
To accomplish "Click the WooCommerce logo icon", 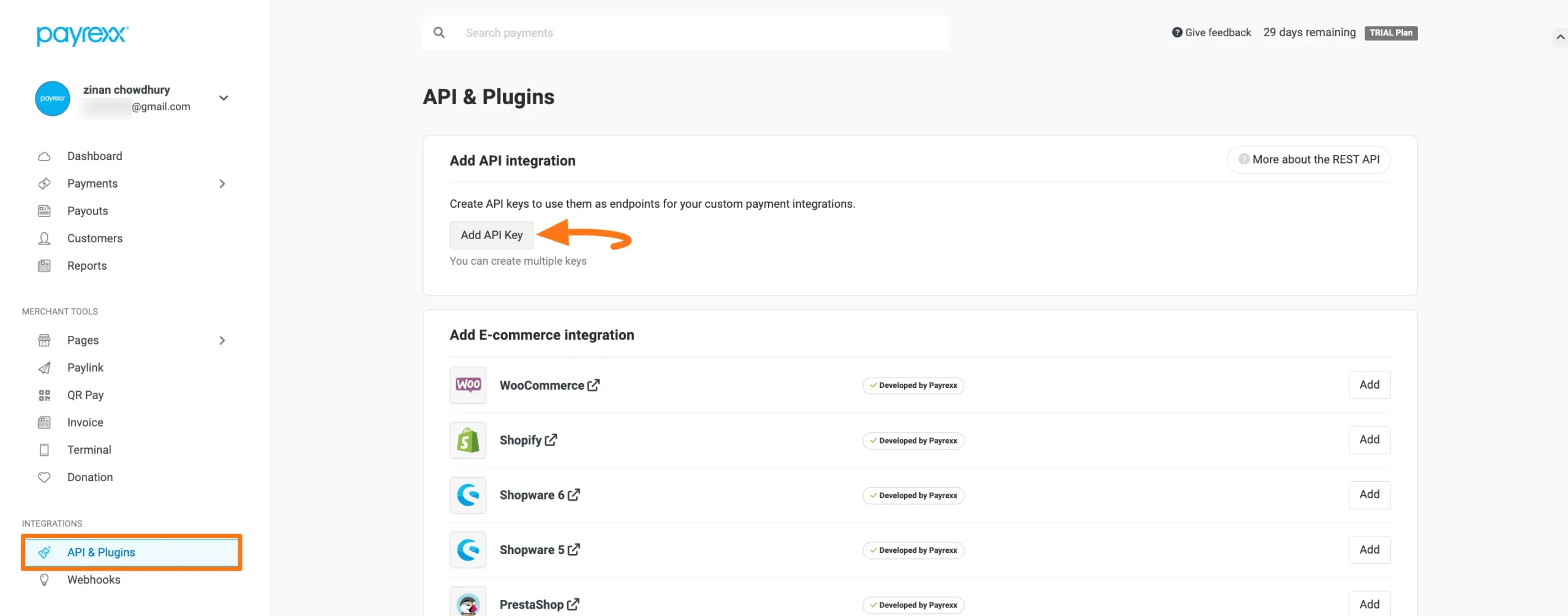I will [x=467, y=385].
